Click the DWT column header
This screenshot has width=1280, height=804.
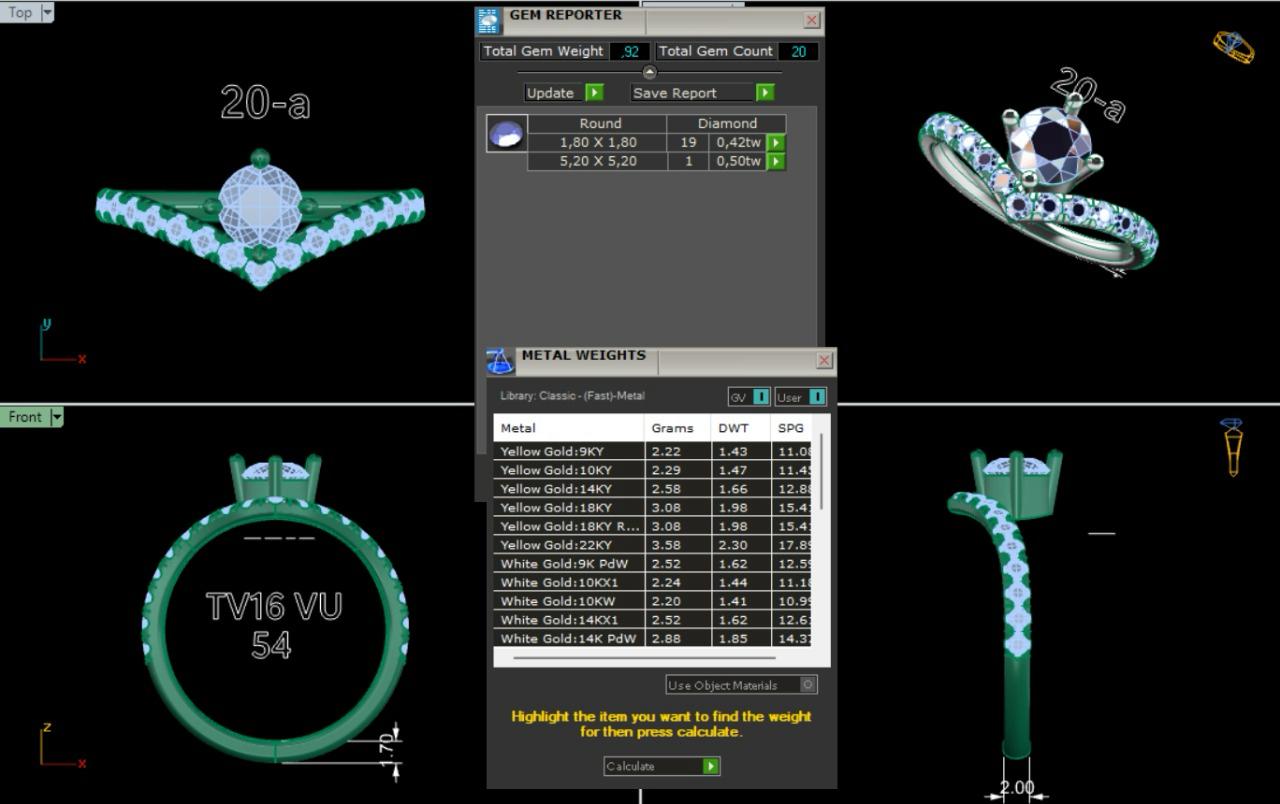pyautogui.click(x=740, y=428)
